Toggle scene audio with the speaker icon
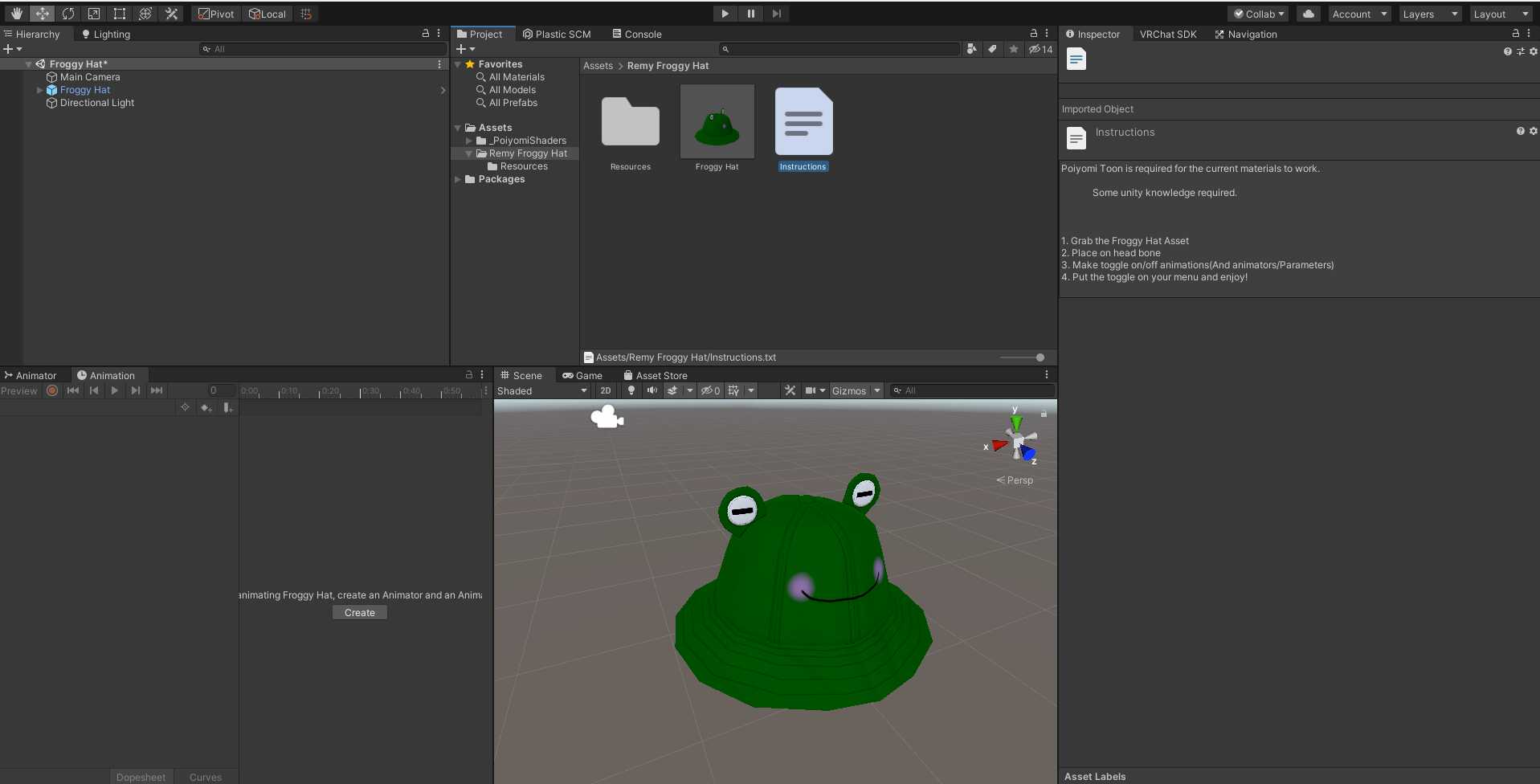This screenshot has width=1540, height=784. point(652,390)
